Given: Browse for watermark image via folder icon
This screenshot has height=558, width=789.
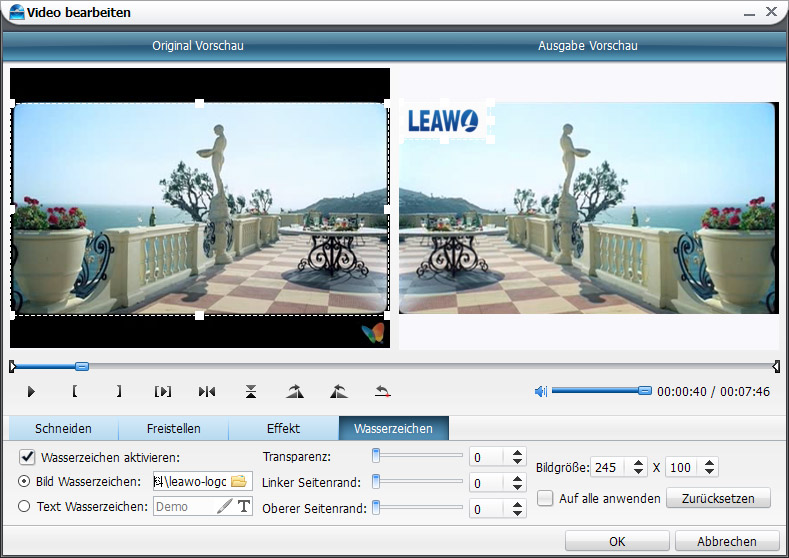Looking at the screenshot, I should (238, 481).
